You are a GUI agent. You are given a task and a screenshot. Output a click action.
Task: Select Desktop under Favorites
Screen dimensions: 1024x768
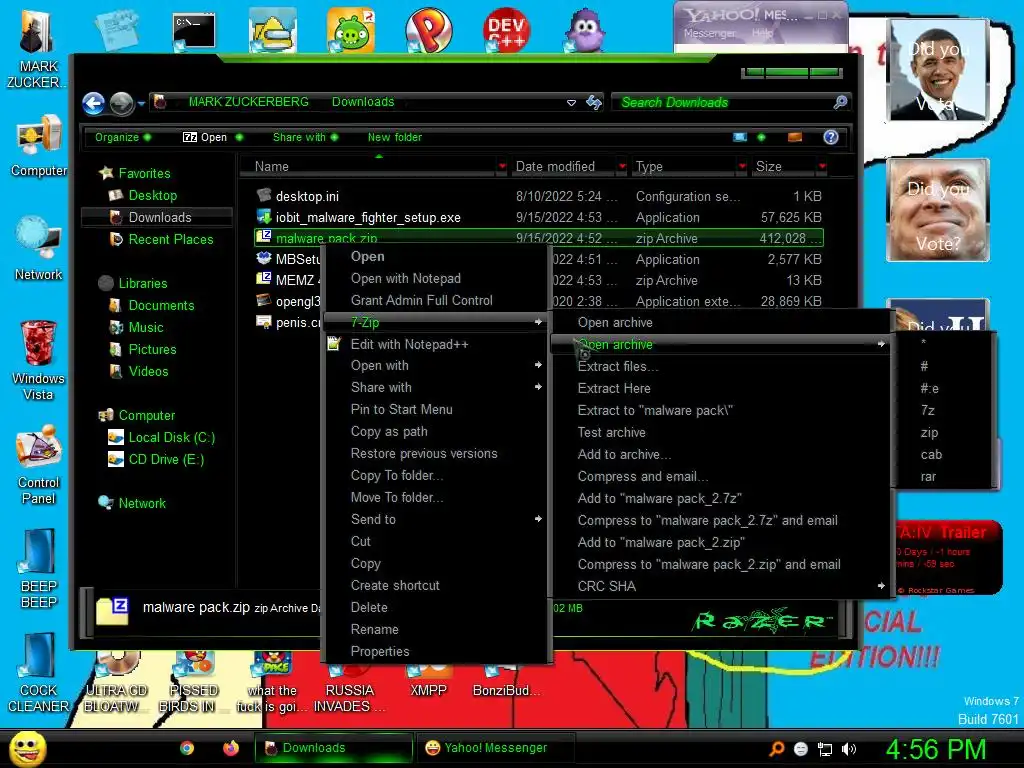pyautogui.click(x=153, y=195)
